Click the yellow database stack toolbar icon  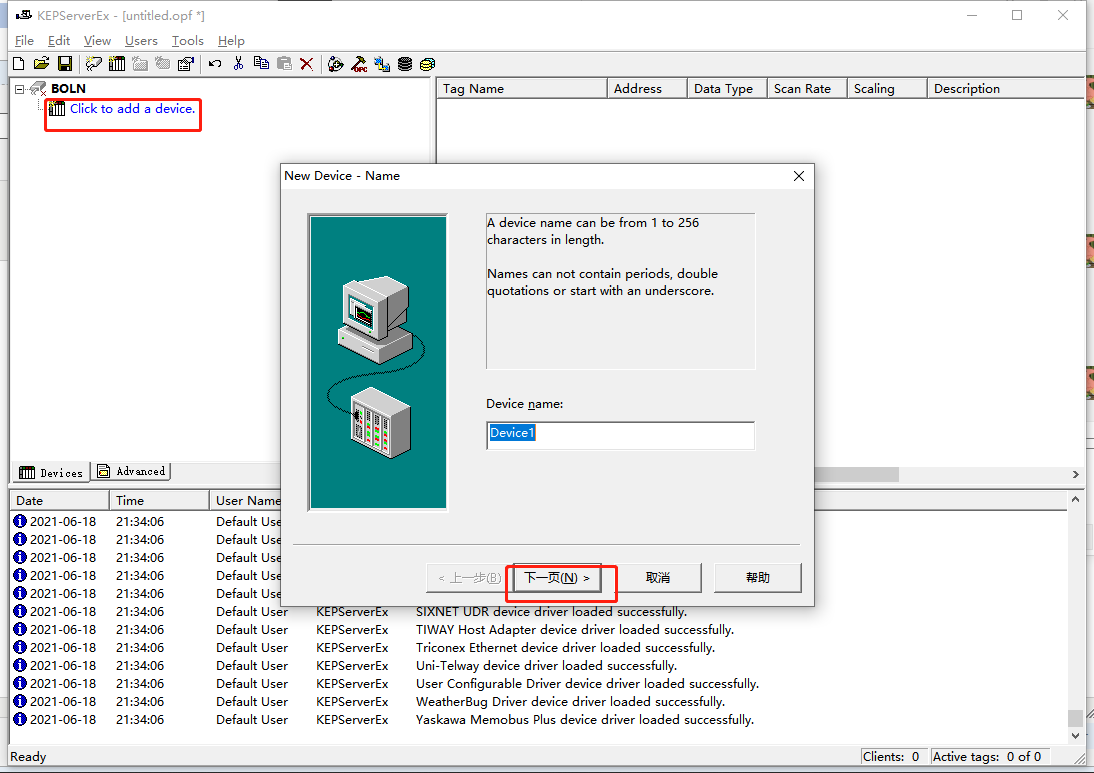tap(428, 64)
